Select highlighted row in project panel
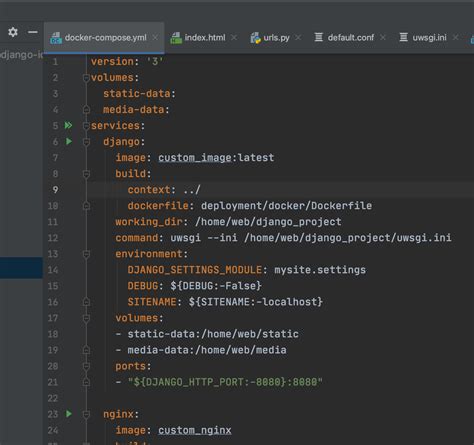 (x=21, y=268)
